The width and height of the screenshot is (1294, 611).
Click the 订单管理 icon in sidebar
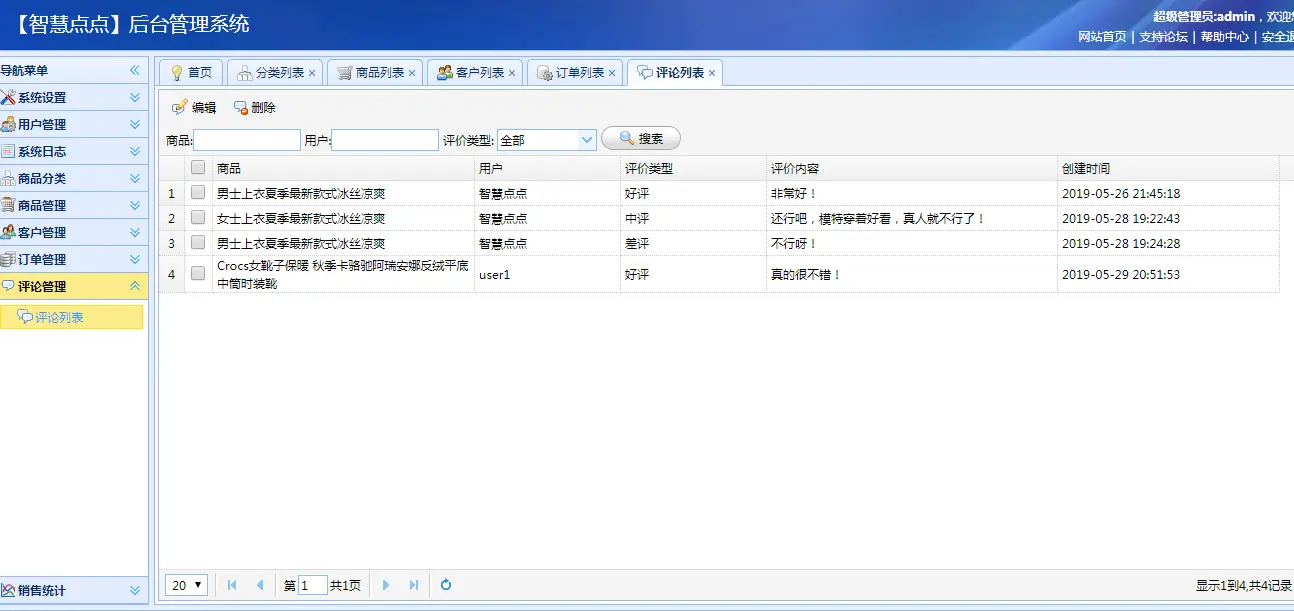click(8, 259)
